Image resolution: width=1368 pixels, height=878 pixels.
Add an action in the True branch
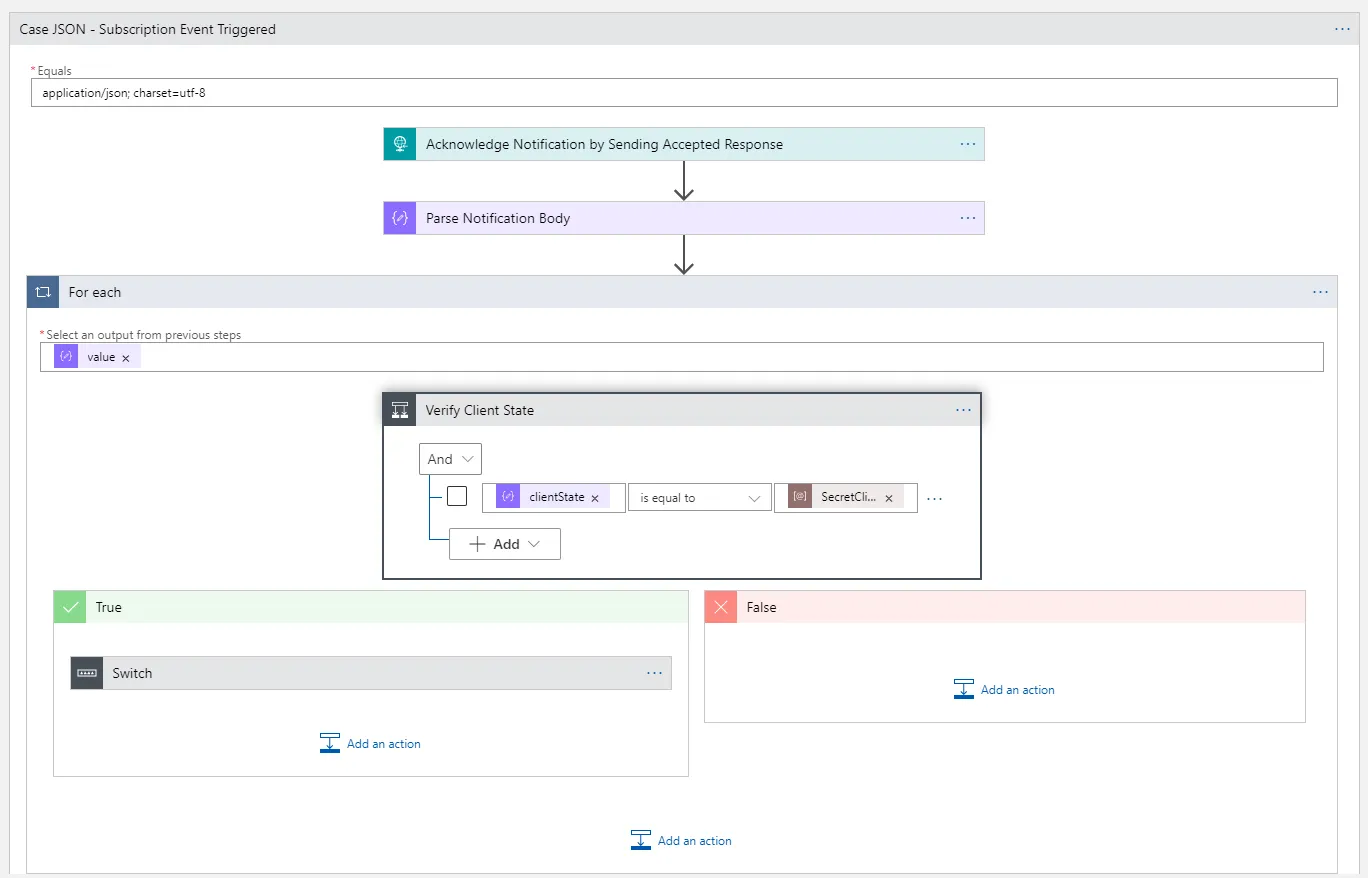click(370, 744)
